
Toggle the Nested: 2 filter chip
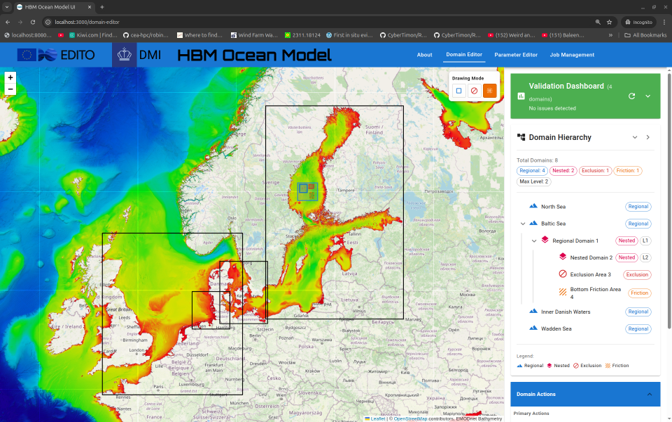[x=563, y=171]
